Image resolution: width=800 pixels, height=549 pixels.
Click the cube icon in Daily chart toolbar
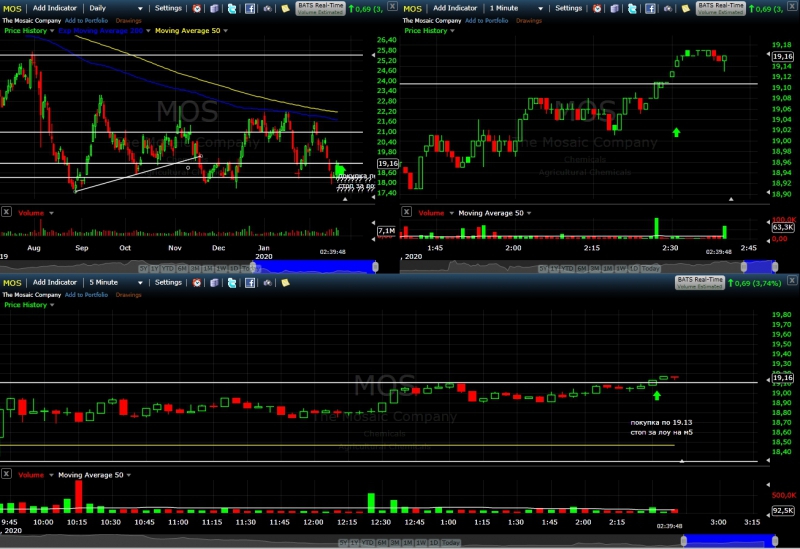tap(215, 9)
